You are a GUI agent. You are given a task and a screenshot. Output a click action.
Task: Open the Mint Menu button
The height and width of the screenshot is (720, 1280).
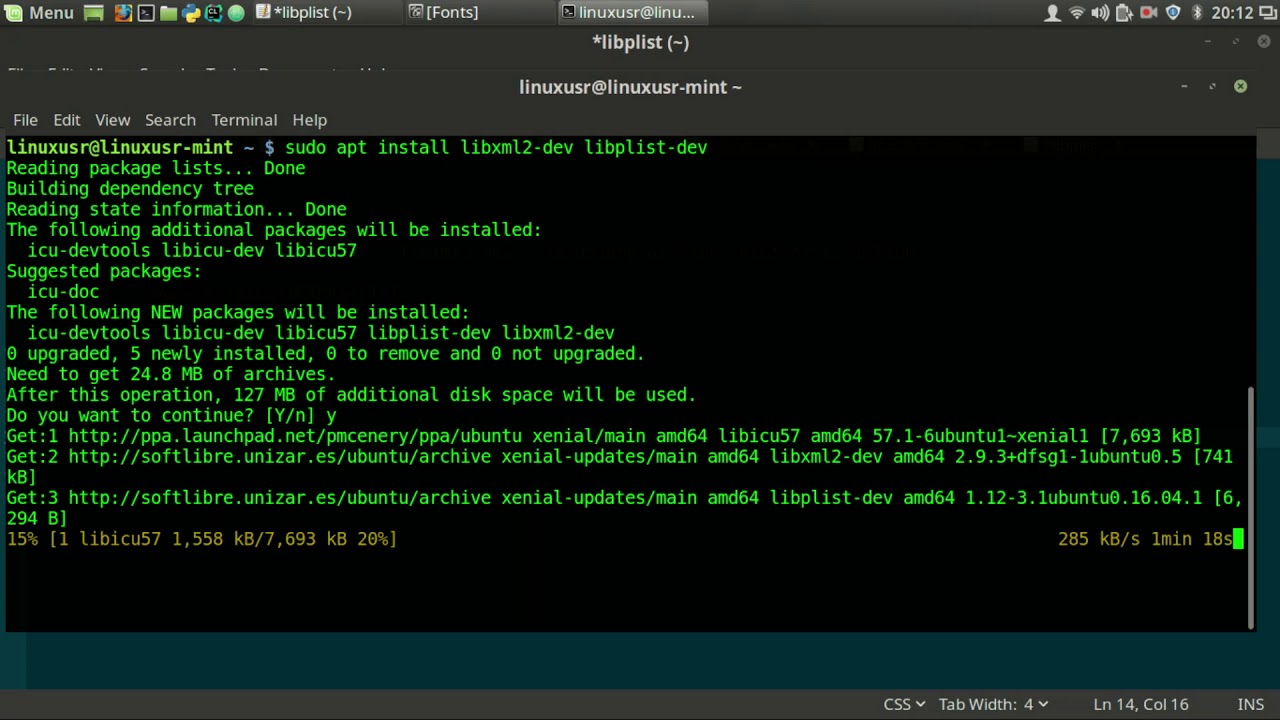[x=40, y=13]
